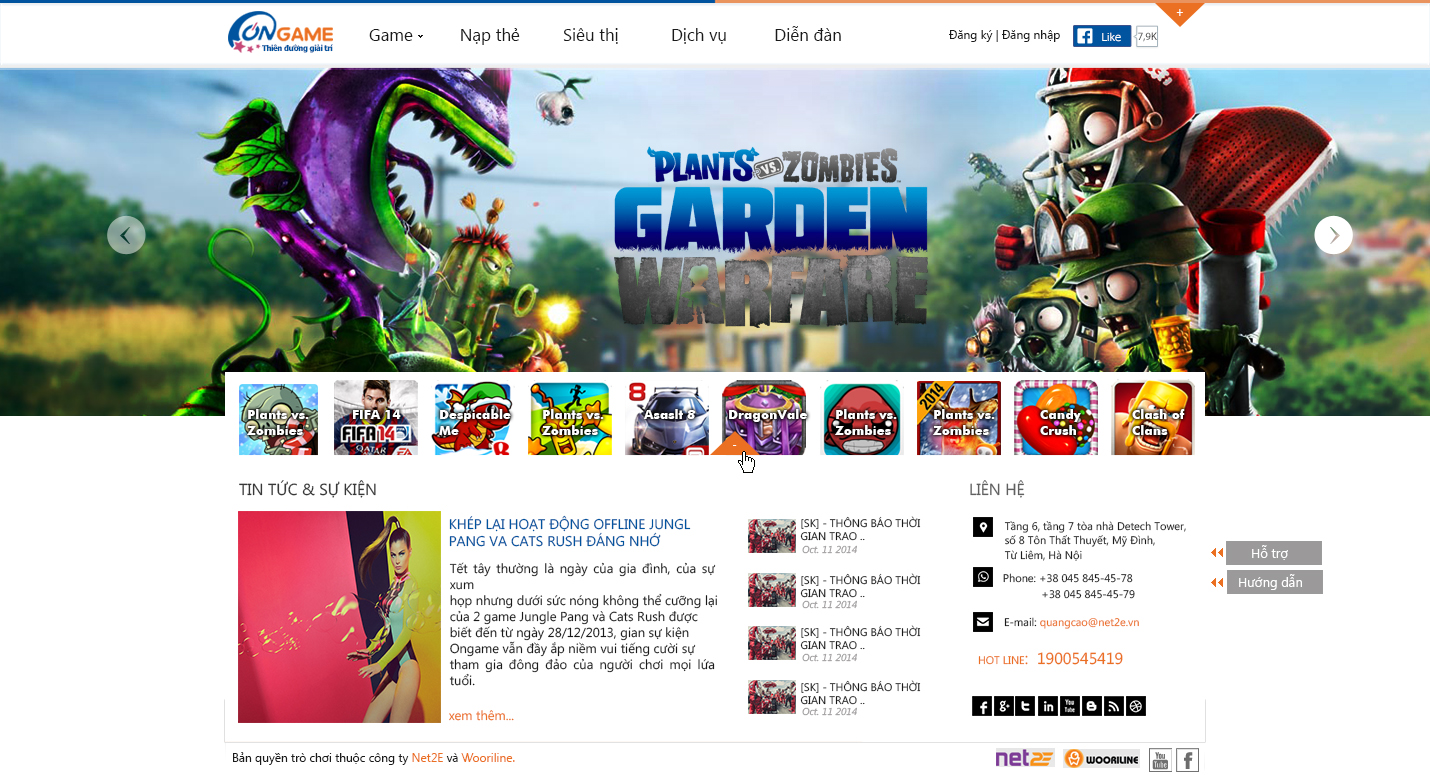Open the Asaslt 8 racing game icon
This screenshot has height=775, width=1430.
click(x=667, y=418)
